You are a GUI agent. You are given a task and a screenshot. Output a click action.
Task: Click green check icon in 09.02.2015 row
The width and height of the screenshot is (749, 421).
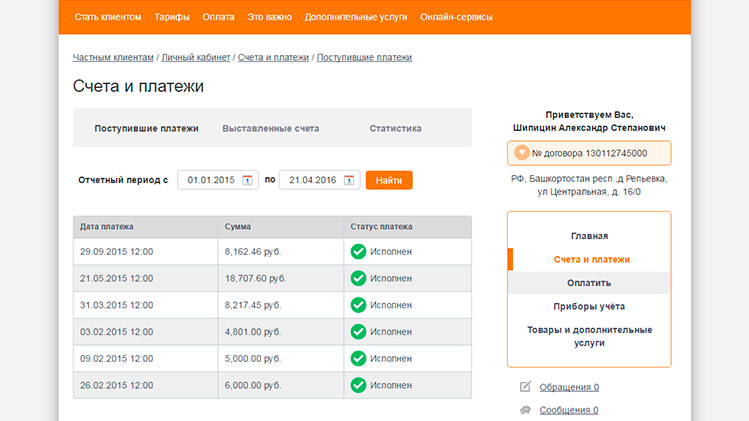358,358
